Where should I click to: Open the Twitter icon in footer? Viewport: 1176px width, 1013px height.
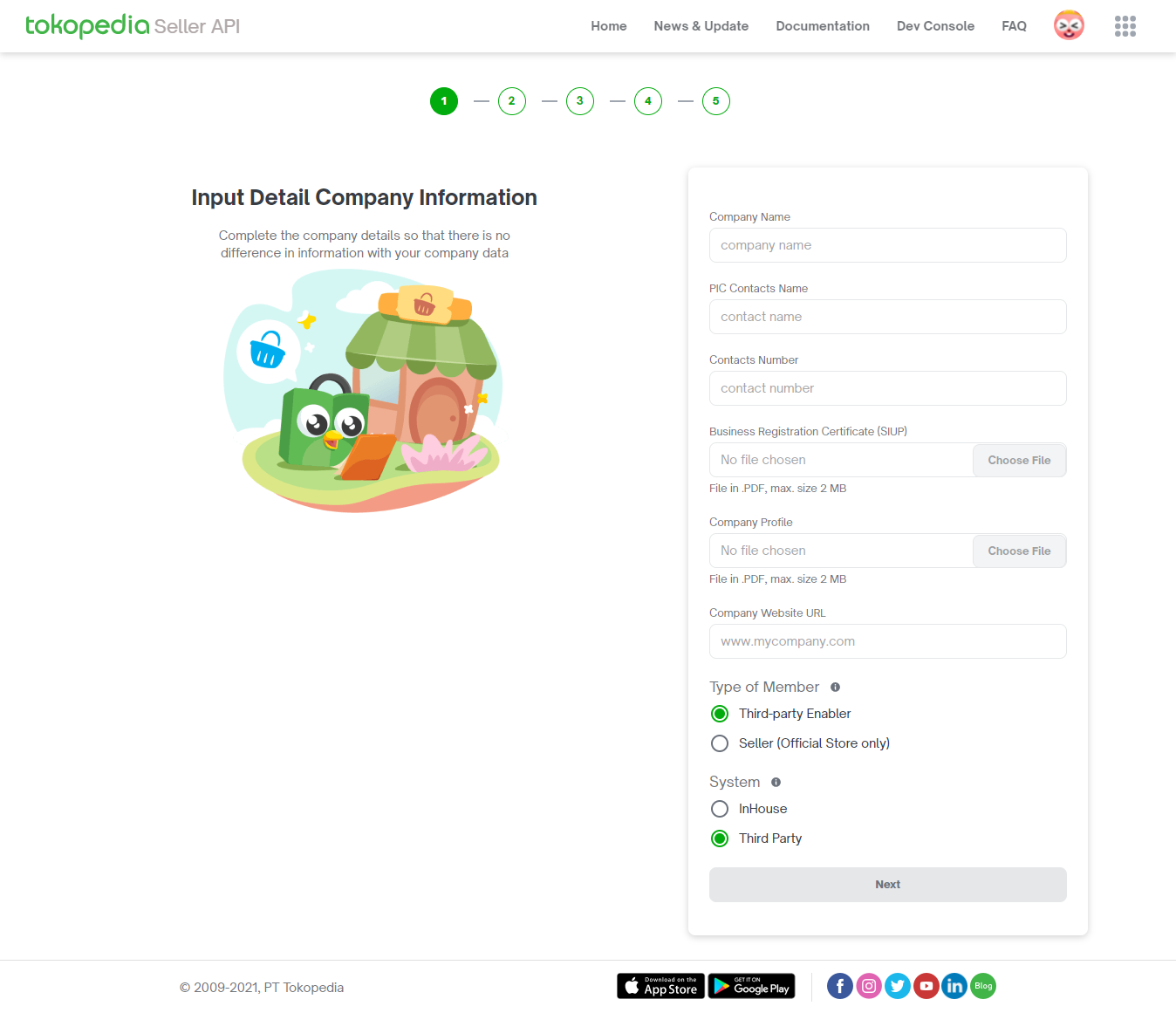(898, 986)
